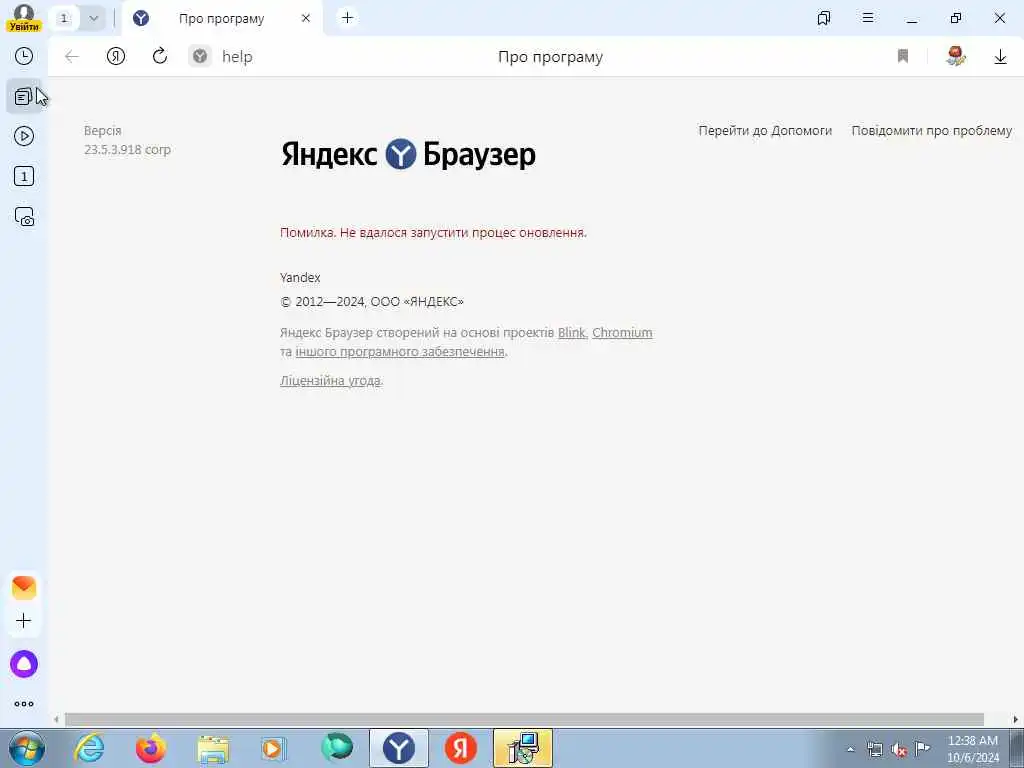
Task: Open 'Перейти до Допомоги' link
Action: click(765, 131)
